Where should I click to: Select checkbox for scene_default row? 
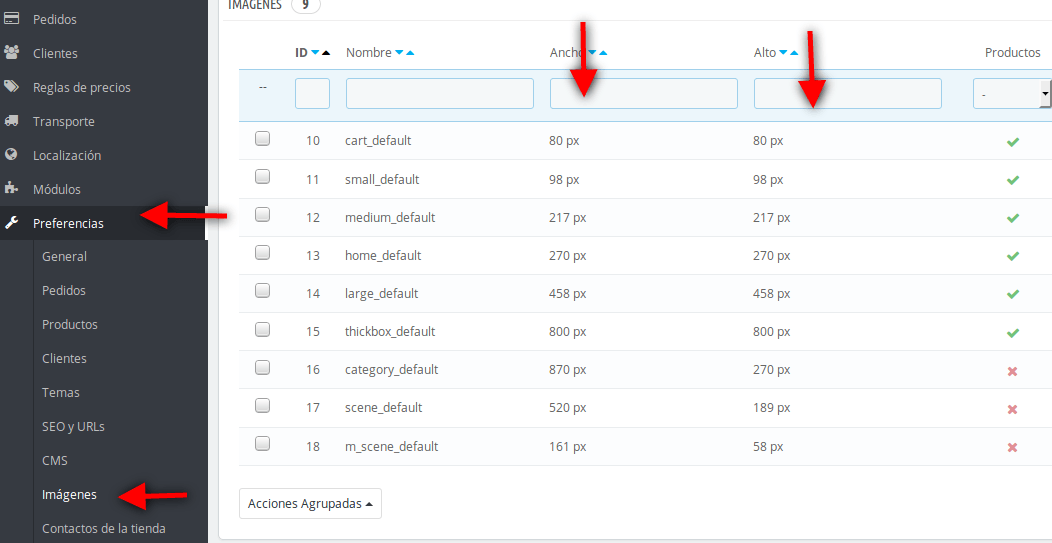[262, 405]
